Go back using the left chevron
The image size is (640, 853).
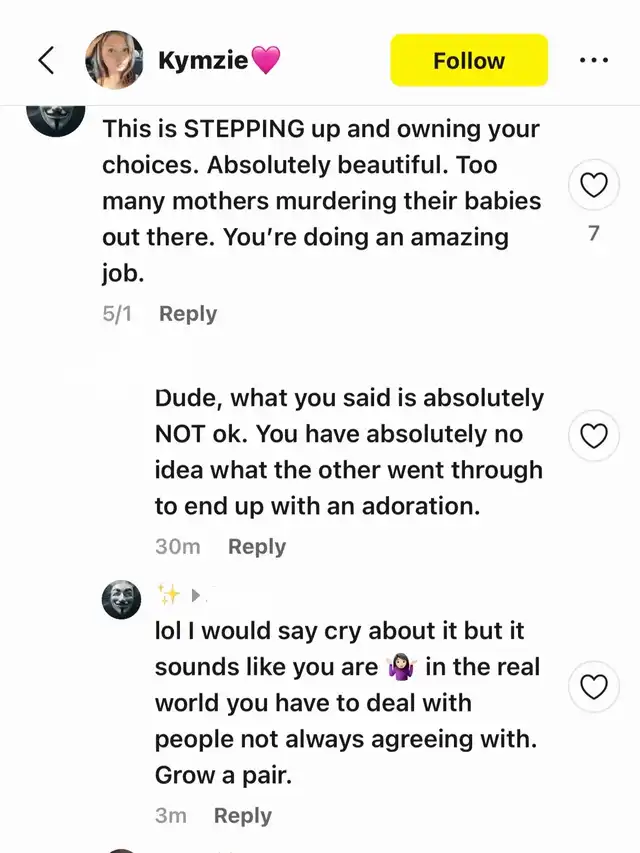(x=46, y=60)
